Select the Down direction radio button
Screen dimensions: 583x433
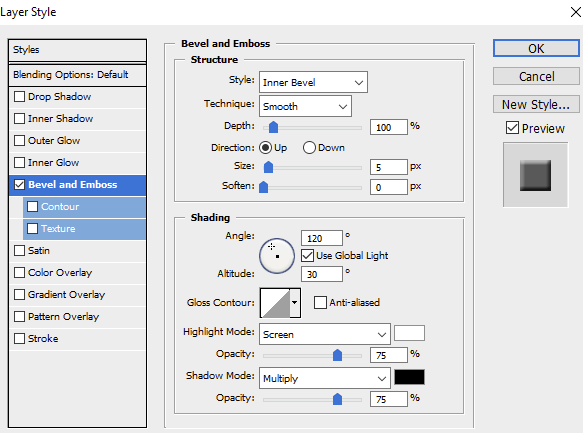pyautogui.click(x=309, y=148)
